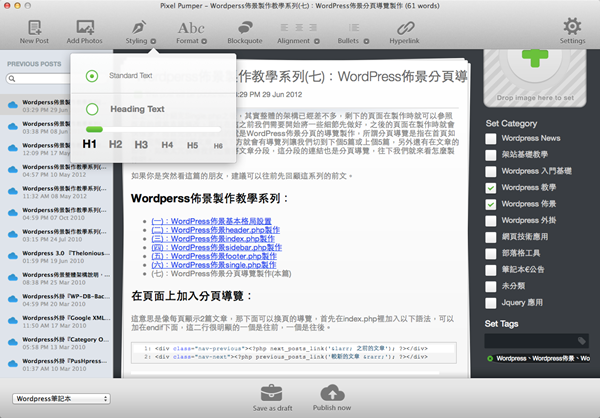Choose H5 heading level
This screenshot has height=418, width=600.
click(x=192, y=145)
